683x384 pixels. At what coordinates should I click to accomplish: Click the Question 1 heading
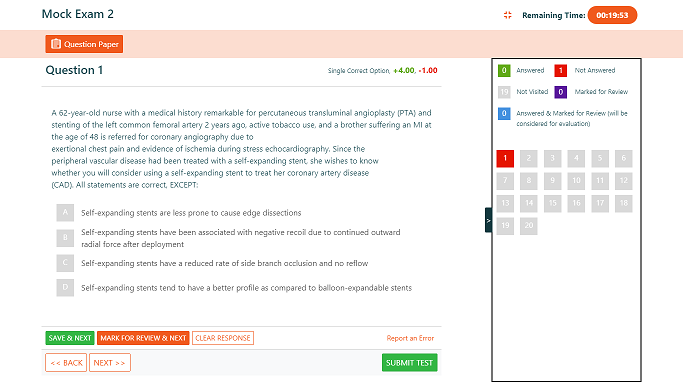[x=74, y=70]
